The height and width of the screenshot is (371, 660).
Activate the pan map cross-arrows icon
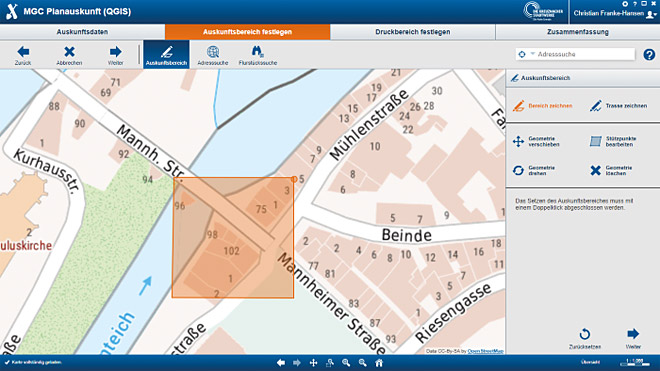click(313, 363)
